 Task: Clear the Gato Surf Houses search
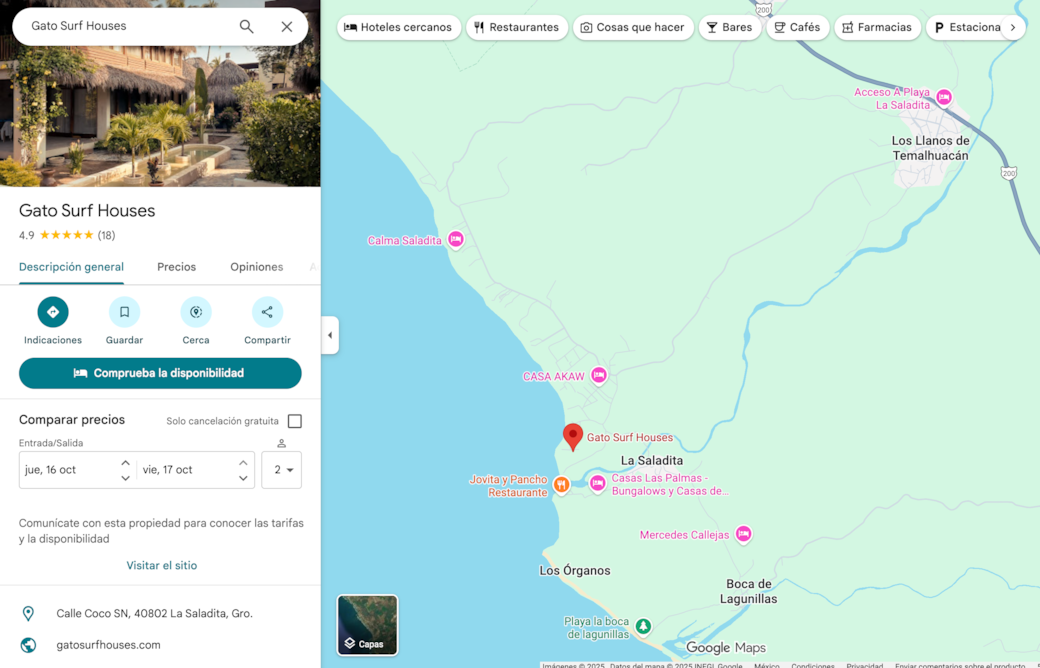click(287, 27)
